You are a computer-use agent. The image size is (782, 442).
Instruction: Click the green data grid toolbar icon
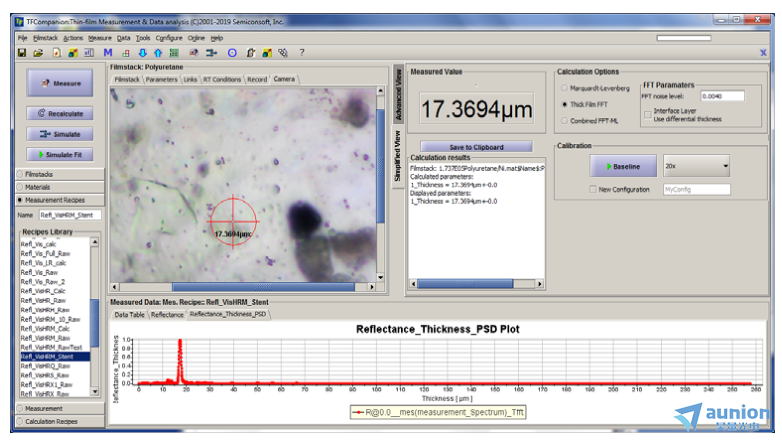(x=174, y=52)
